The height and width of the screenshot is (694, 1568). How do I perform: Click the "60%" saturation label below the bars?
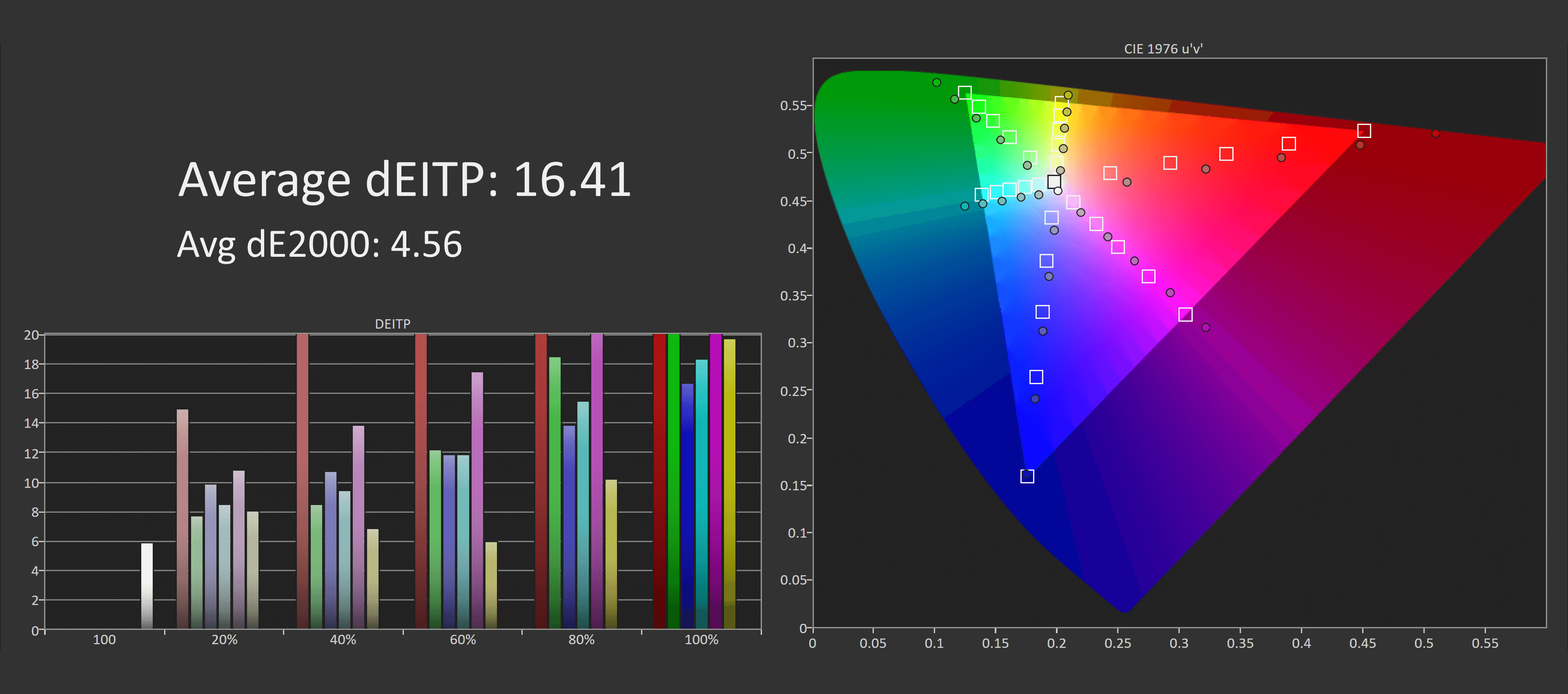[463, 640]
